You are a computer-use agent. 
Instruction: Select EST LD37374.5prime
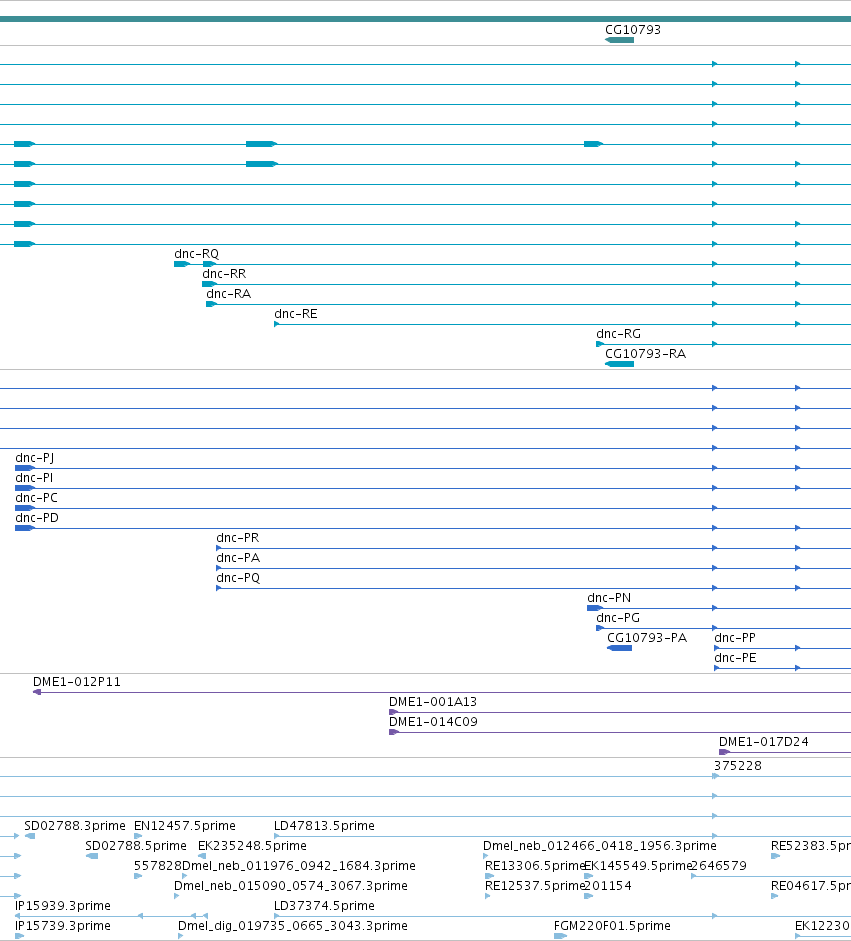coord(324,906)
